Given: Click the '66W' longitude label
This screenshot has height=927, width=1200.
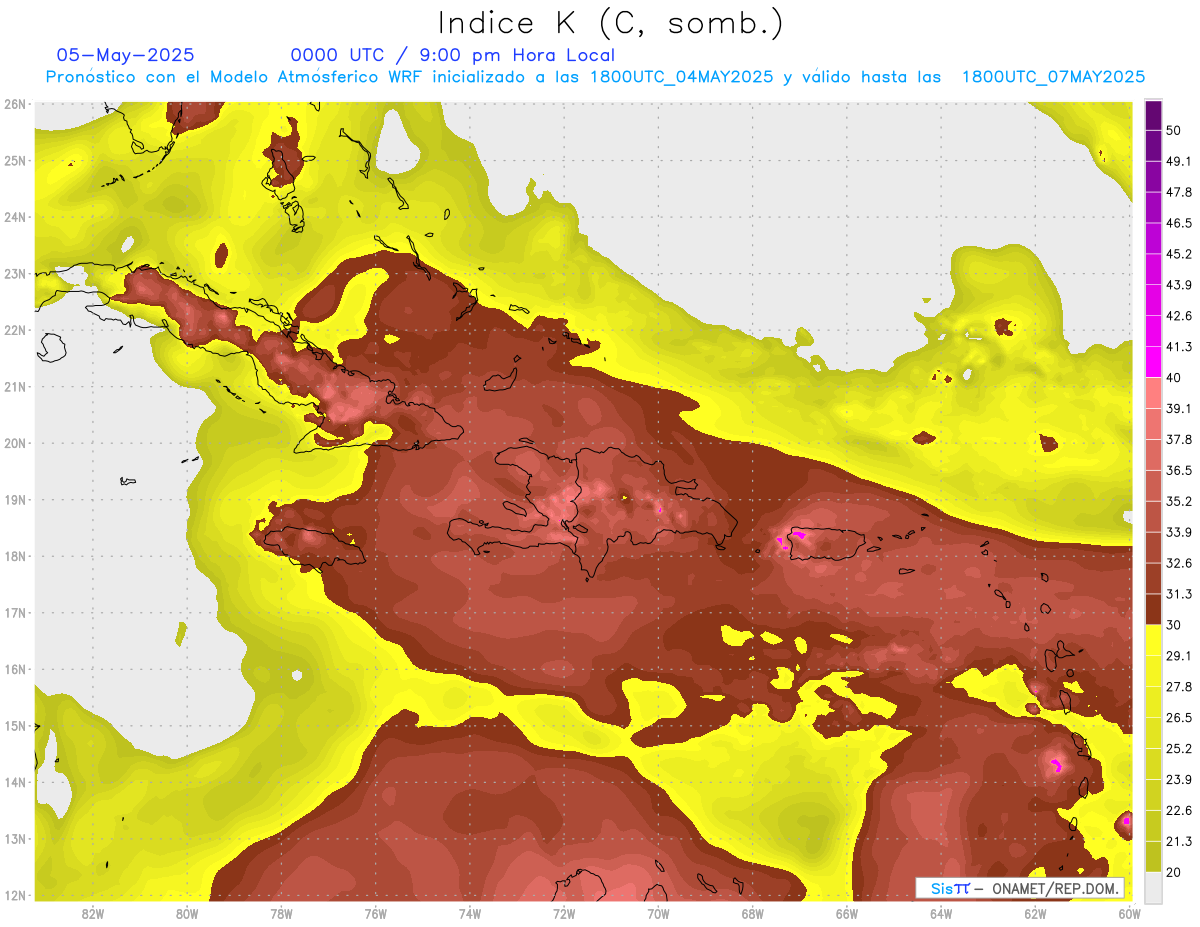Looking at the screenshot, I should [x=847, y=913].
